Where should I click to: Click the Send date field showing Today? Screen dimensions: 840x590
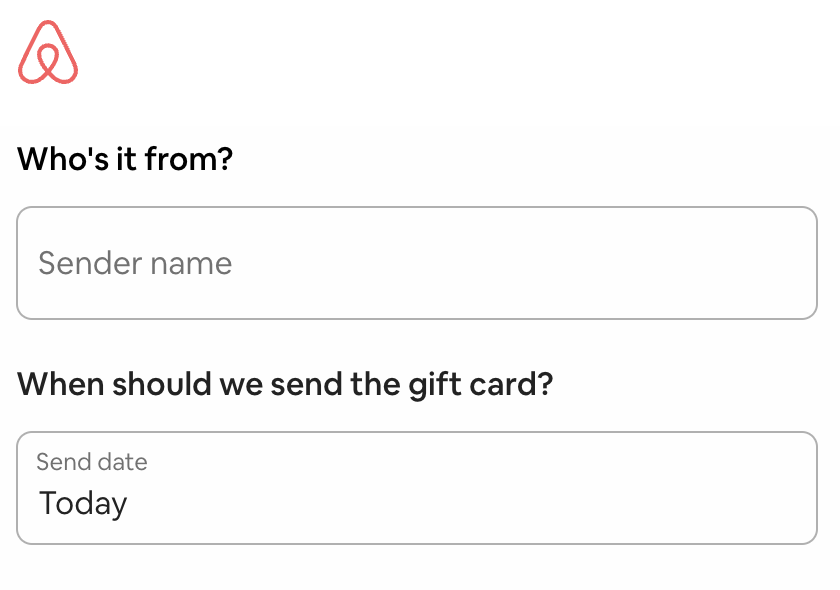click(417, 487)
